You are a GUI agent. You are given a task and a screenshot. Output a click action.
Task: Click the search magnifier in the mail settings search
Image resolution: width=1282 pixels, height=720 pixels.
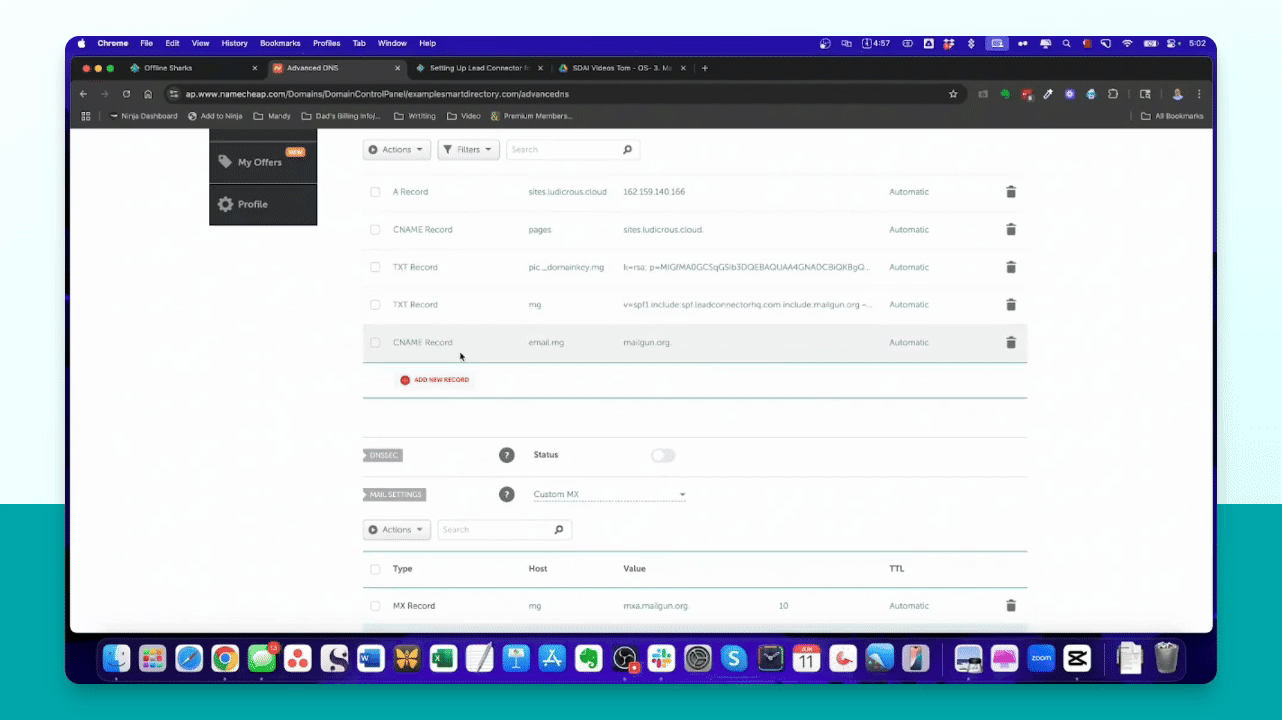pos(559,530)
